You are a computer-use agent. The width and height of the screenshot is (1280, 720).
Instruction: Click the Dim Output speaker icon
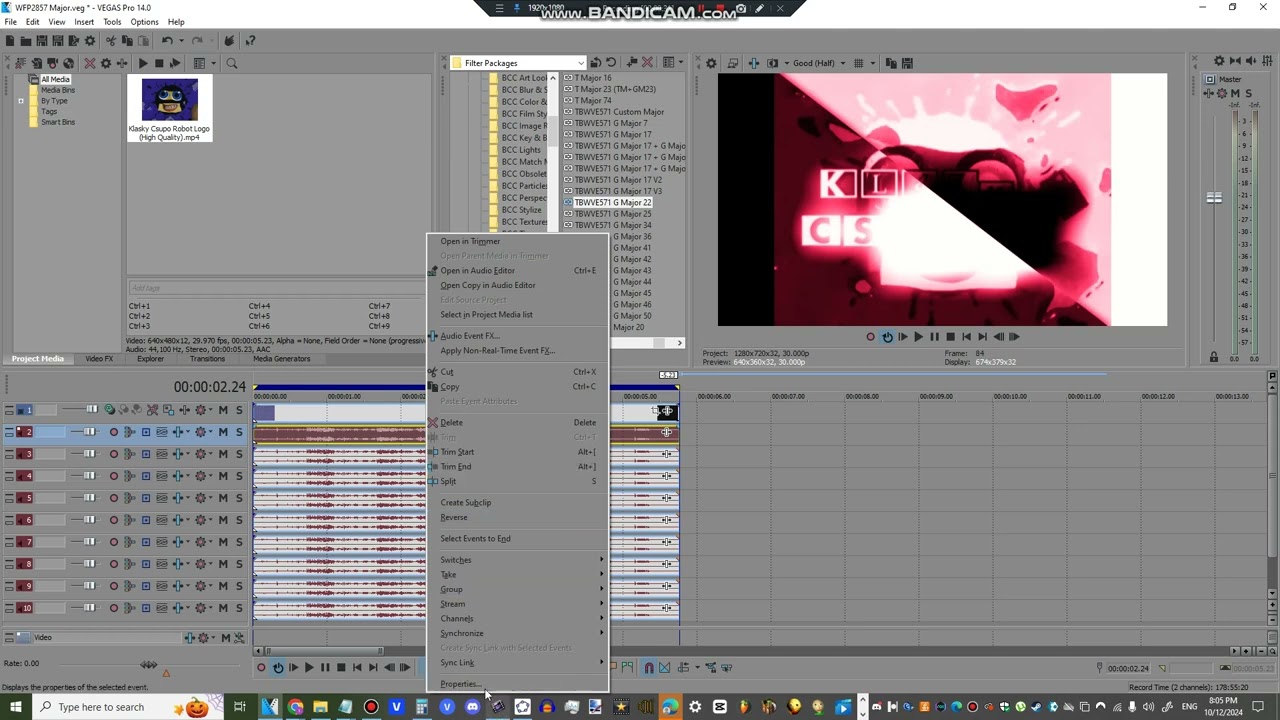click(x=1251, y=62)
